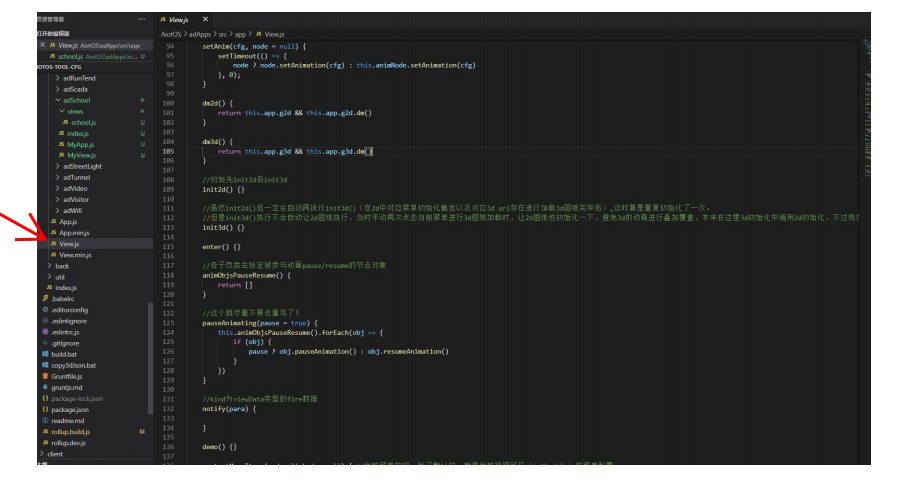
Task: Click the Gruntfile.js grunt icon
Action: click(45, 376)
